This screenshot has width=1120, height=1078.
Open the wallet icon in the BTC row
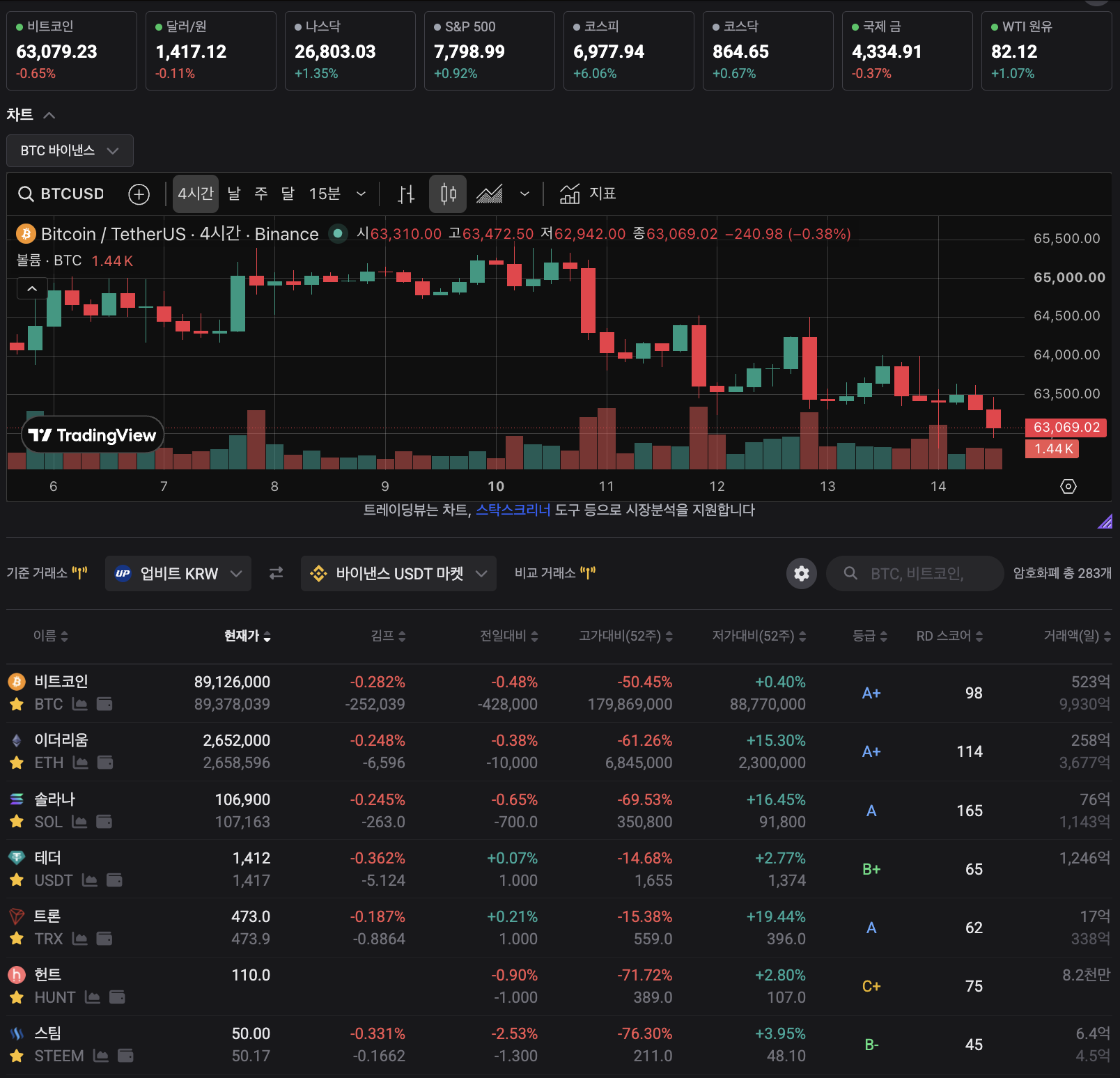click(104, 704)
